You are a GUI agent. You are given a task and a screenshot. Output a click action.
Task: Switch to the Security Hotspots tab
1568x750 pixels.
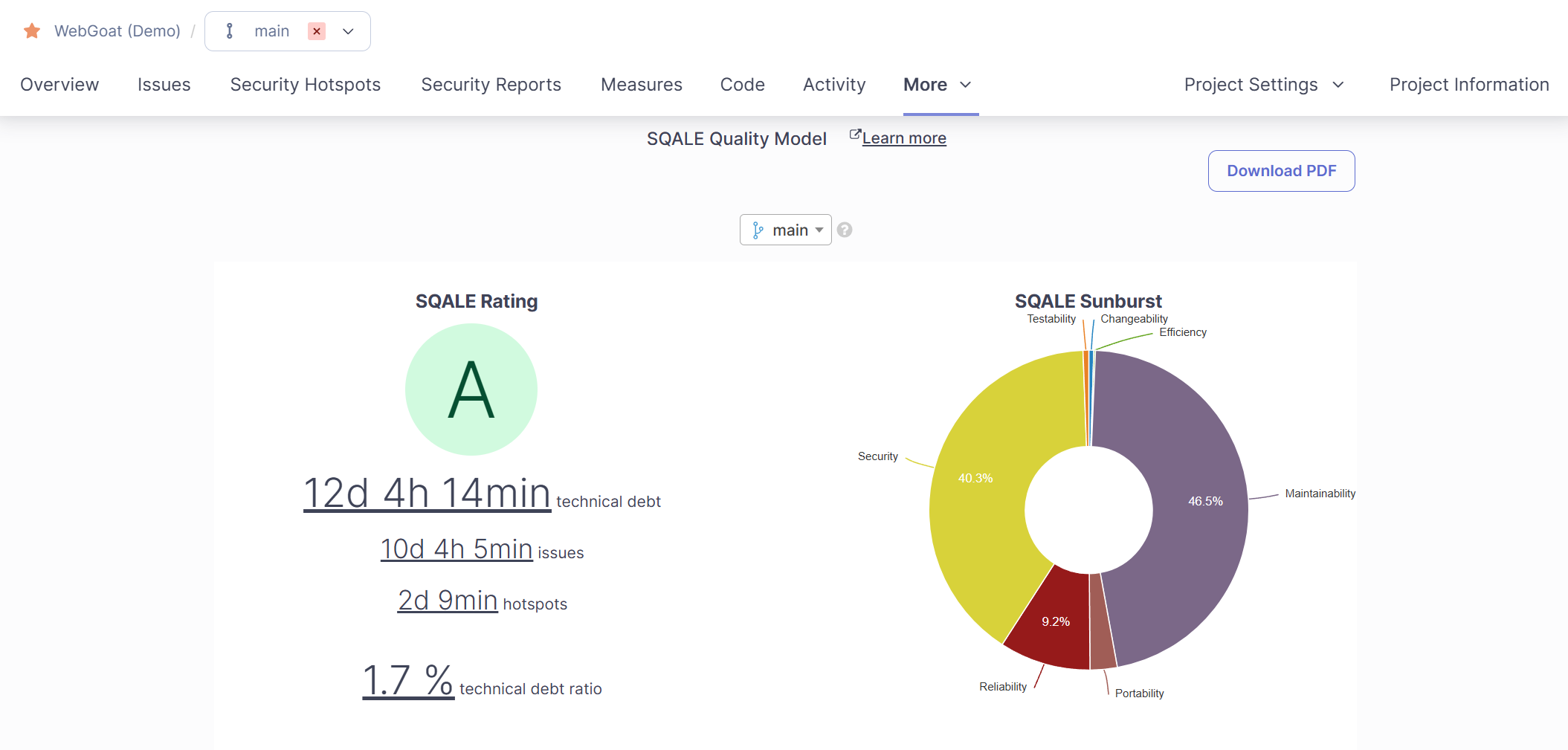coord(305,85)
